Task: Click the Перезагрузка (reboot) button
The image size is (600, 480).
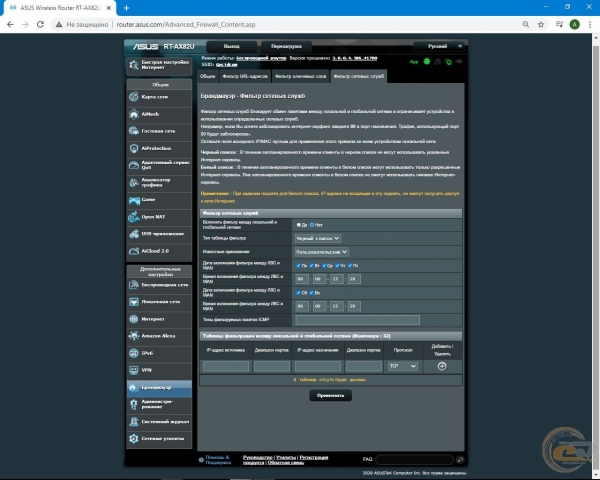Action: point(286,46)
